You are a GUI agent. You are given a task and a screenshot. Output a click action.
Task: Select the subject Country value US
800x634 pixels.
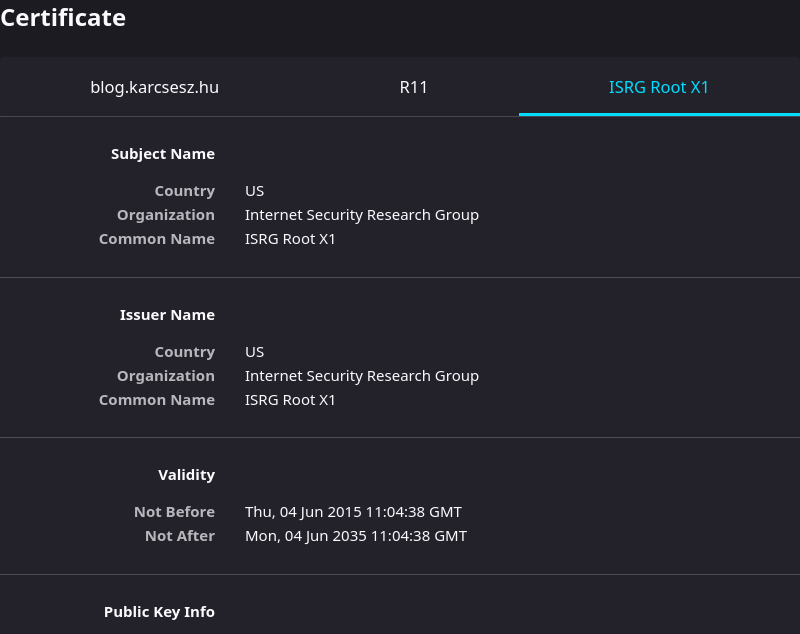254,191
